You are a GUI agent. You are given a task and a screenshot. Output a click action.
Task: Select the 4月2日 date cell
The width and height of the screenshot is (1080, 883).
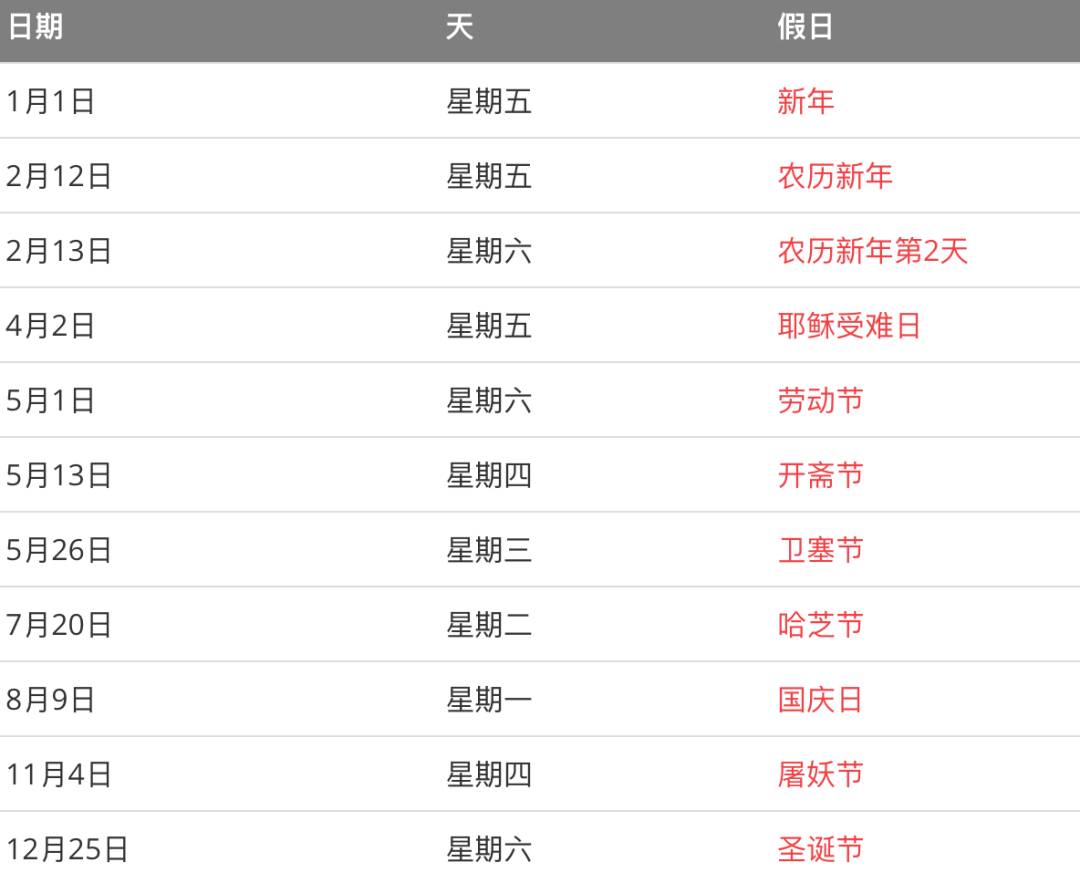tap(50, 326)
